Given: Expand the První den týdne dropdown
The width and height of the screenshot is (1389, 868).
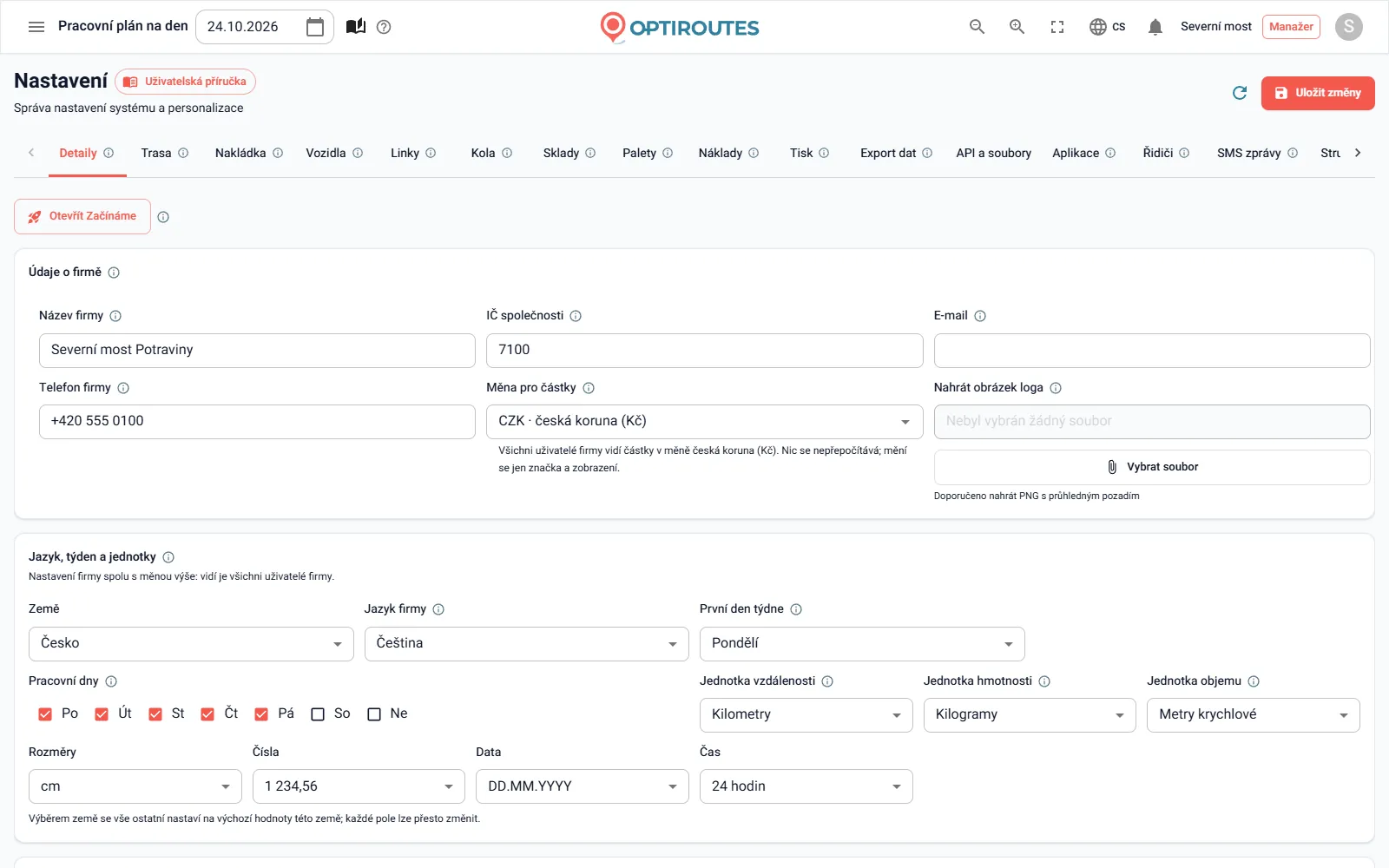Looking at the screenshot, I should click(x=862, y=644).
